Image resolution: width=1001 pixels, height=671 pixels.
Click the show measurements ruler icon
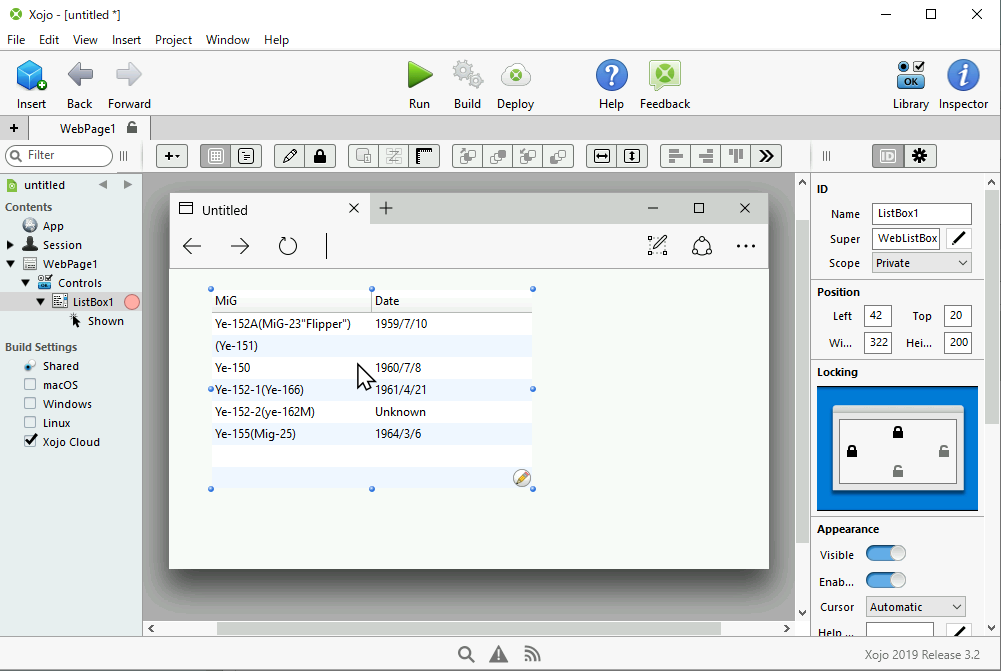424,156
